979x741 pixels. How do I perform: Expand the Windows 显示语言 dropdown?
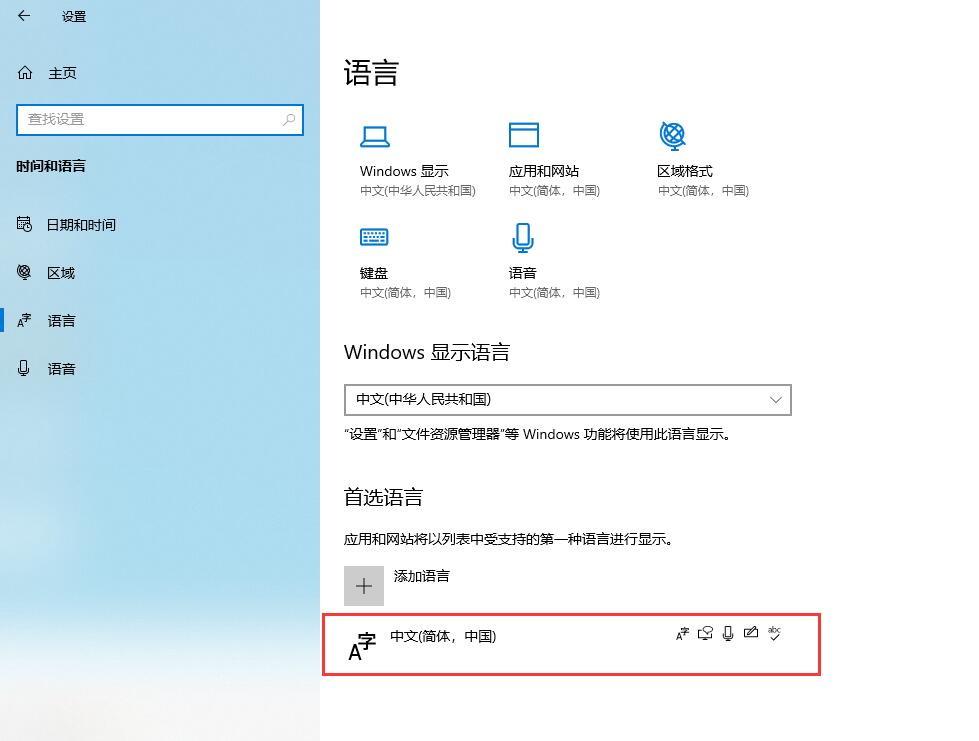pyautogui.click(x=568, y=400)
